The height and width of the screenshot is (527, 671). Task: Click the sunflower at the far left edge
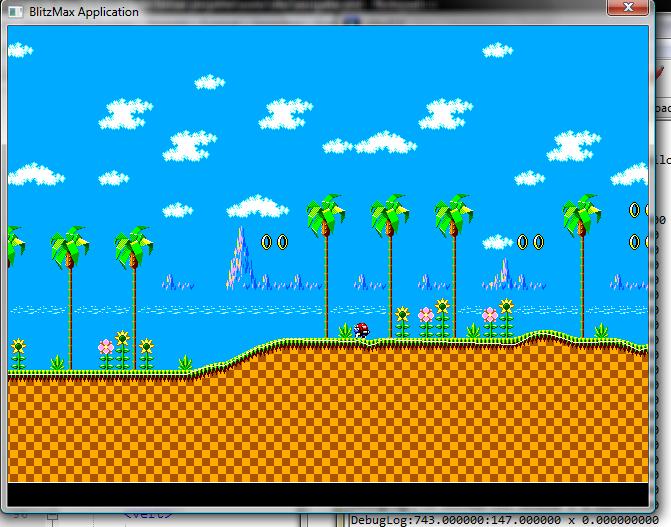point(18,349)
